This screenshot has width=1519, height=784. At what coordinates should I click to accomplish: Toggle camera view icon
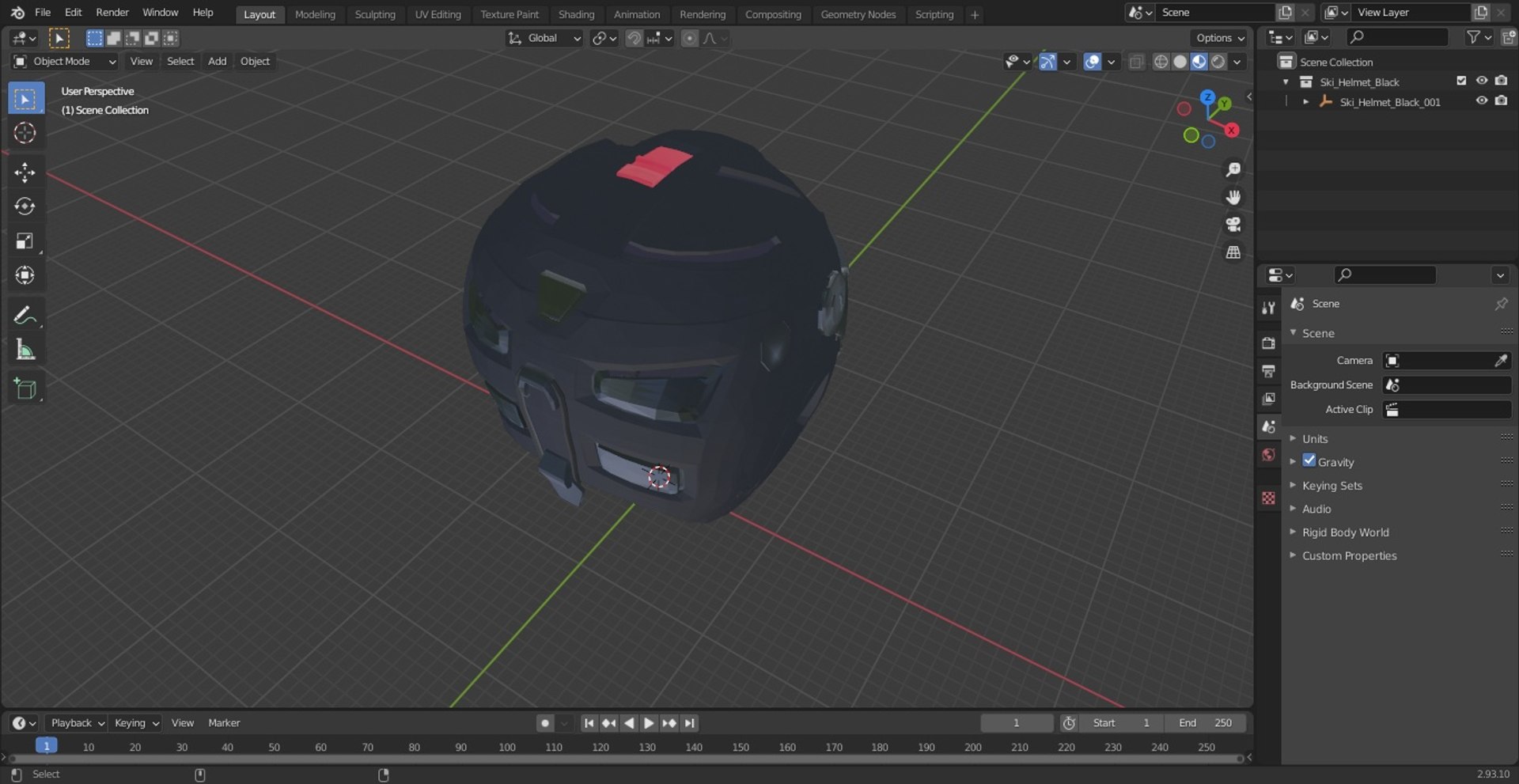pos(1233,225)
